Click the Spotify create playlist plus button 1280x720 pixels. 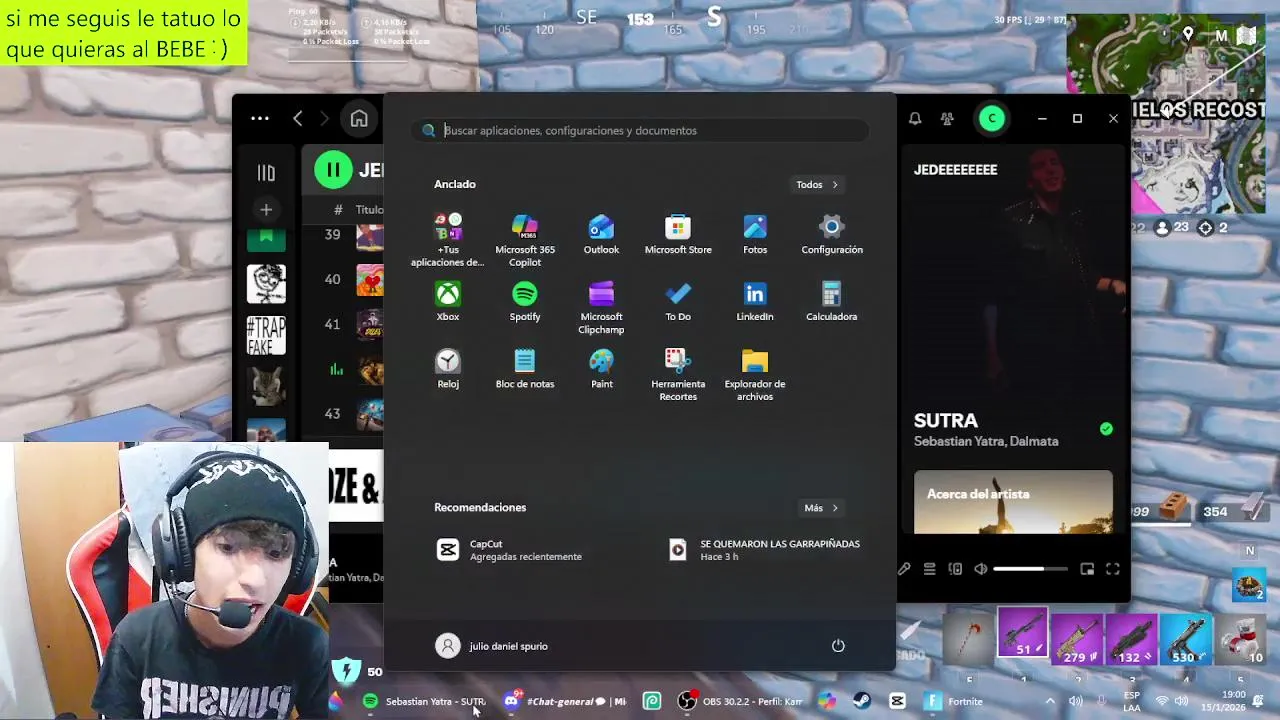266,210
